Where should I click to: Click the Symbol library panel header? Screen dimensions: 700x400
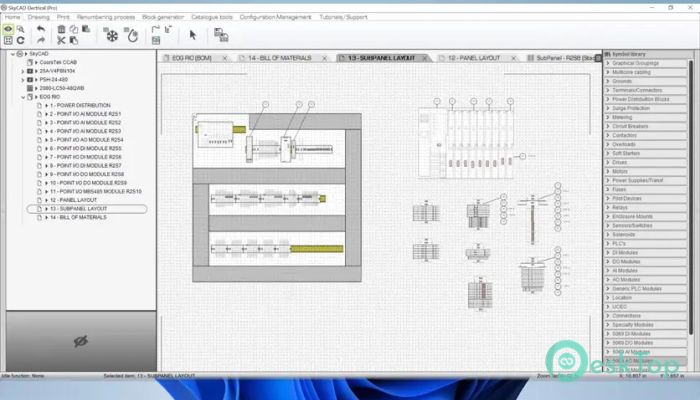coord(646,54)
